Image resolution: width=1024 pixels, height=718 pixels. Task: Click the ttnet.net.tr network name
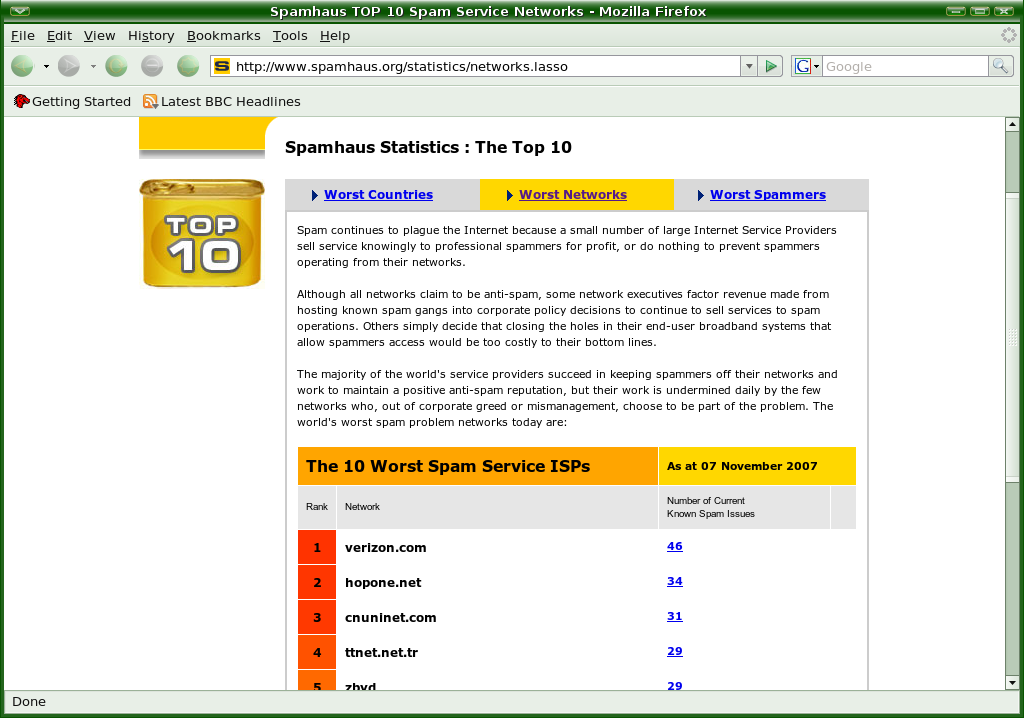(x=381, y=653)
